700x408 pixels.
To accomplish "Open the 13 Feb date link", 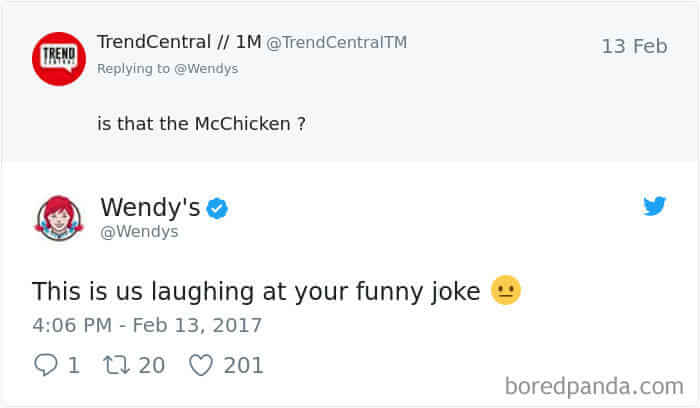I will click(634, 46).
